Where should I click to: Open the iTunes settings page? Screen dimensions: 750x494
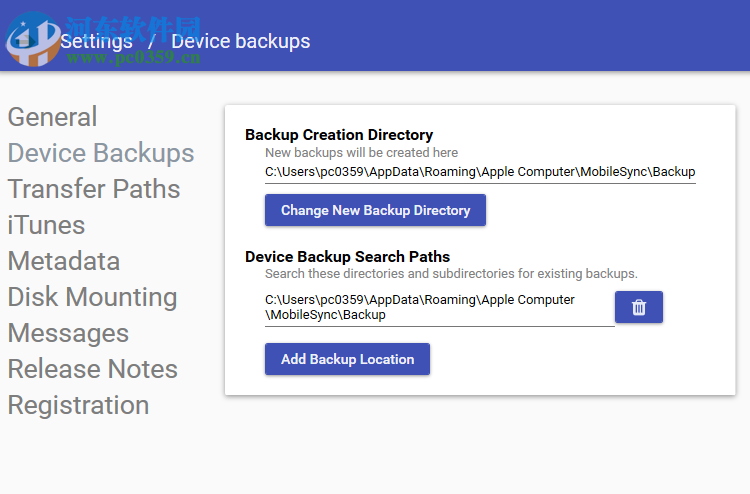pyautogui.click(x=46, y=225)
